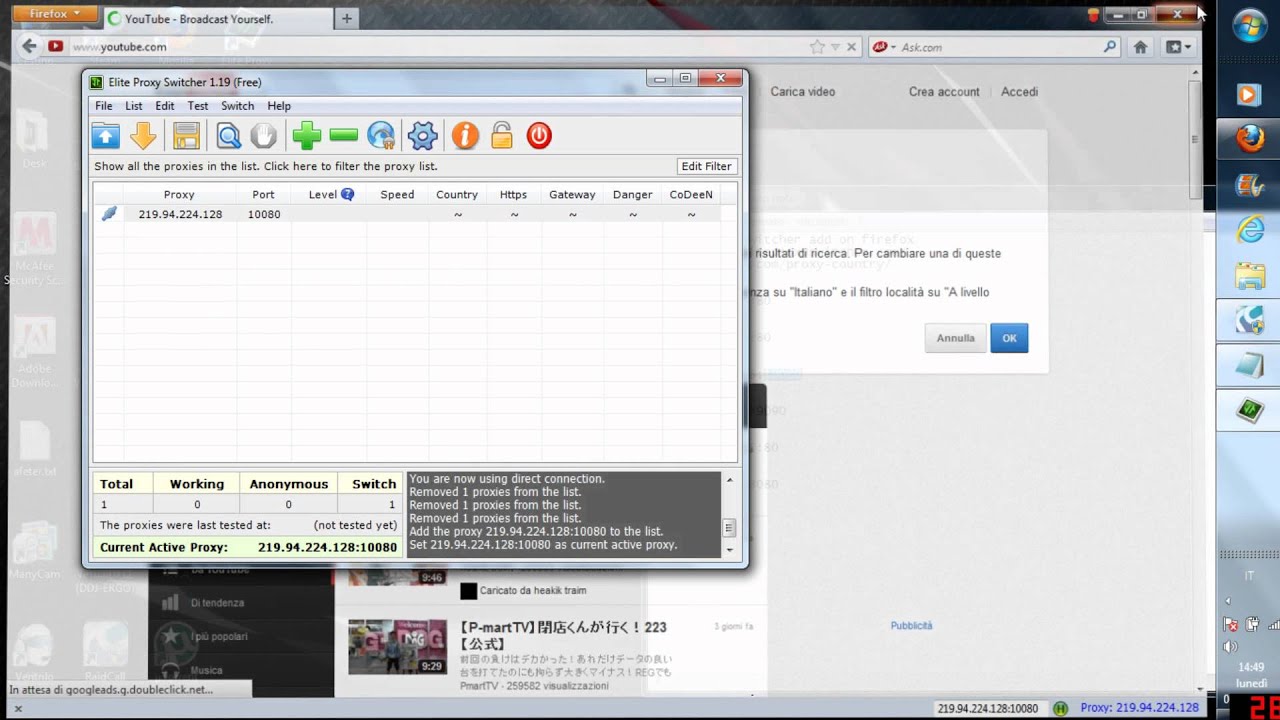Image resolution: width=1280 pixels, height=720 pixels.
Task: Launch Firefox from the taskbar
Action: pos(1249,139)
